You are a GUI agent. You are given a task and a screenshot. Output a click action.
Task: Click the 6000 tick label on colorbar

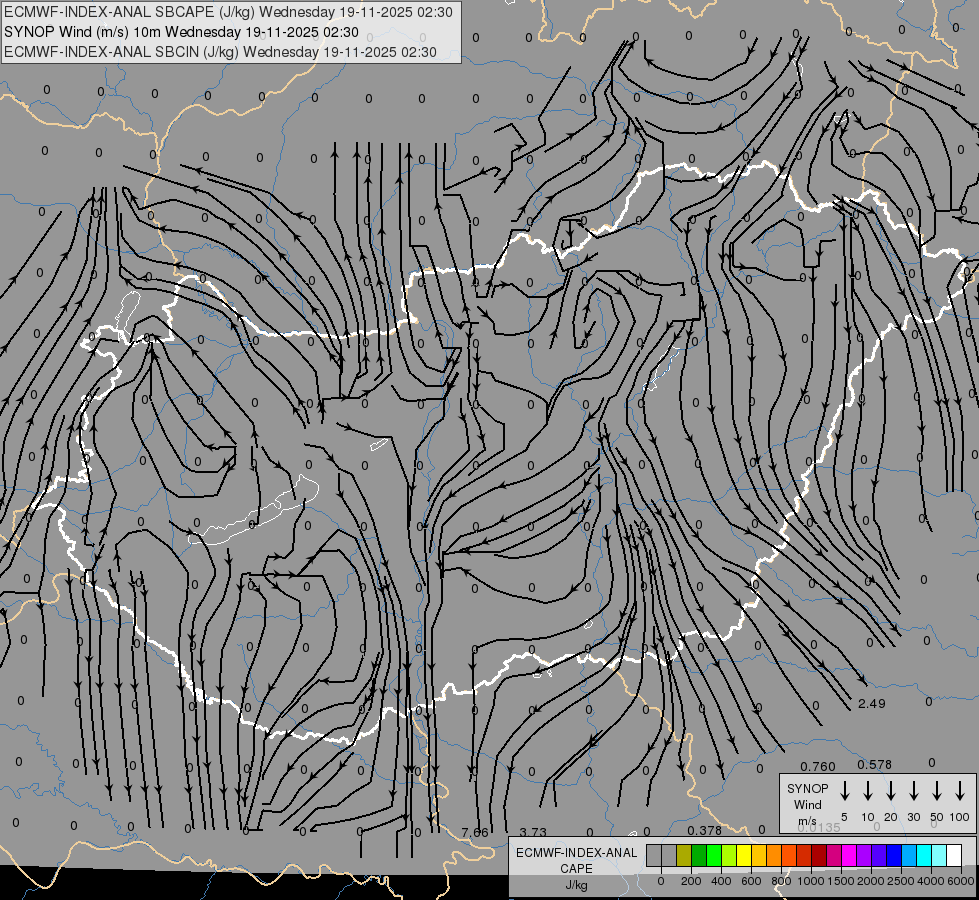click(961, 881)
